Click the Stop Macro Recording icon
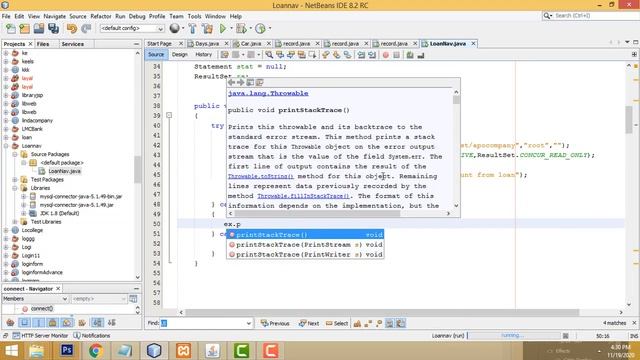Image resolution: width=640 pixels, height=360 pixels. [396, 55]
